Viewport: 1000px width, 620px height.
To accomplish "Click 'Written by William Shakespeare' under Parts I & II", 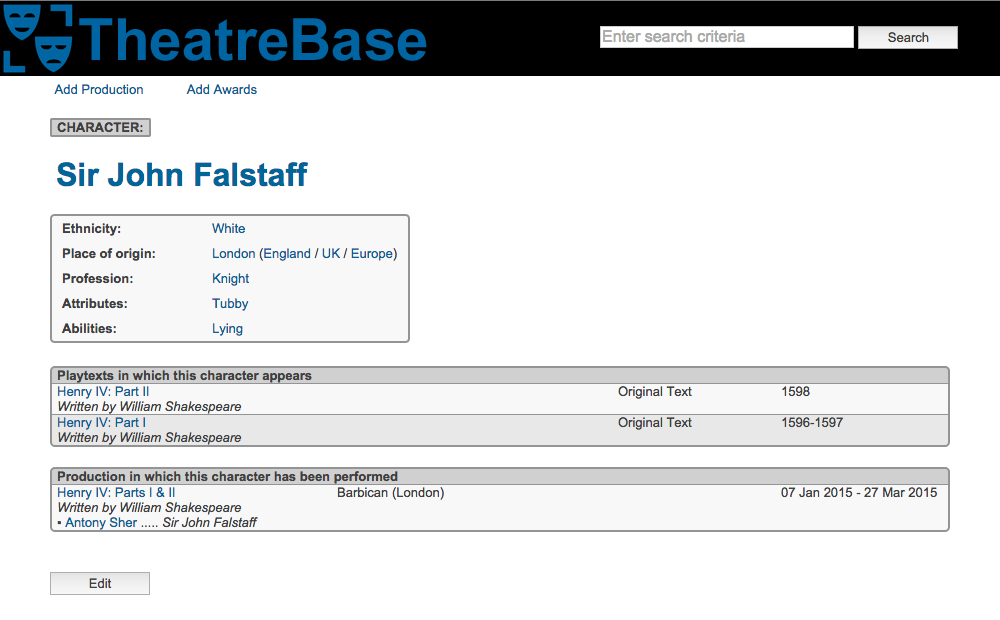I will coord(149,508).
